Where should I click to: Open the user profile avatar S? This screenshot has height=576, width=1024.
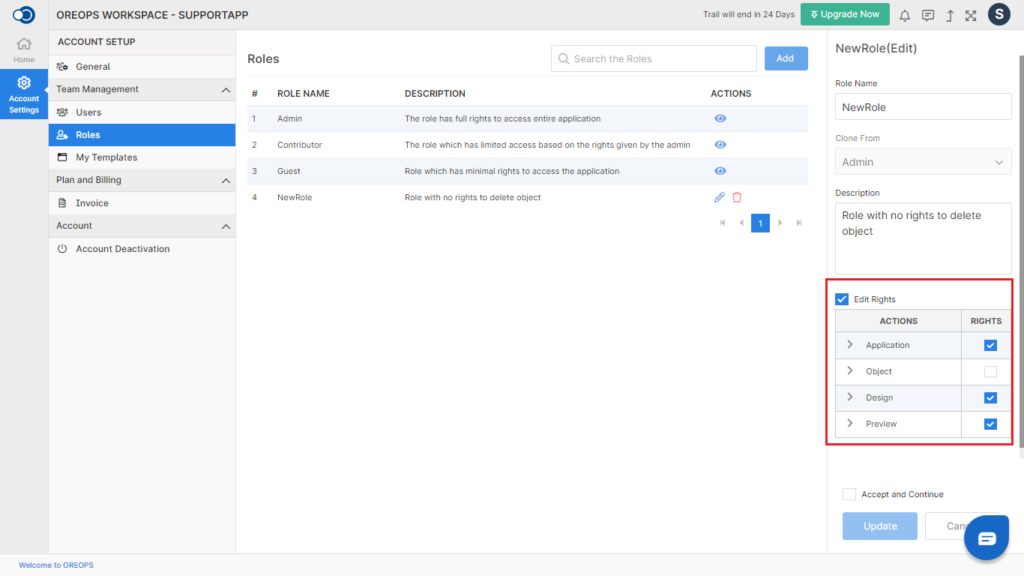point(999,14)
